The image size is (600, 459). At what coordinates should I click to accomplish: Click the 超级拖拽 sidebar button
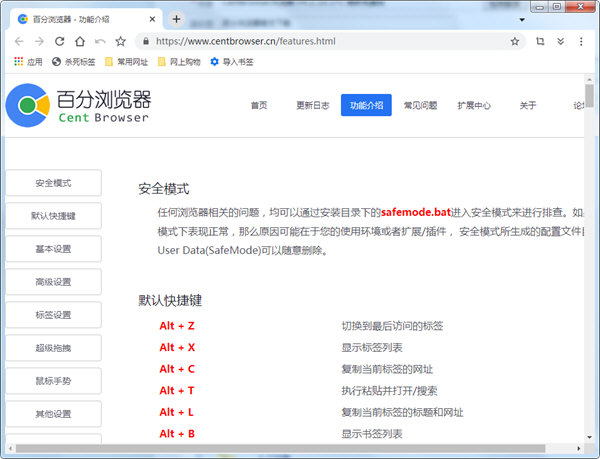coord(53,348)
